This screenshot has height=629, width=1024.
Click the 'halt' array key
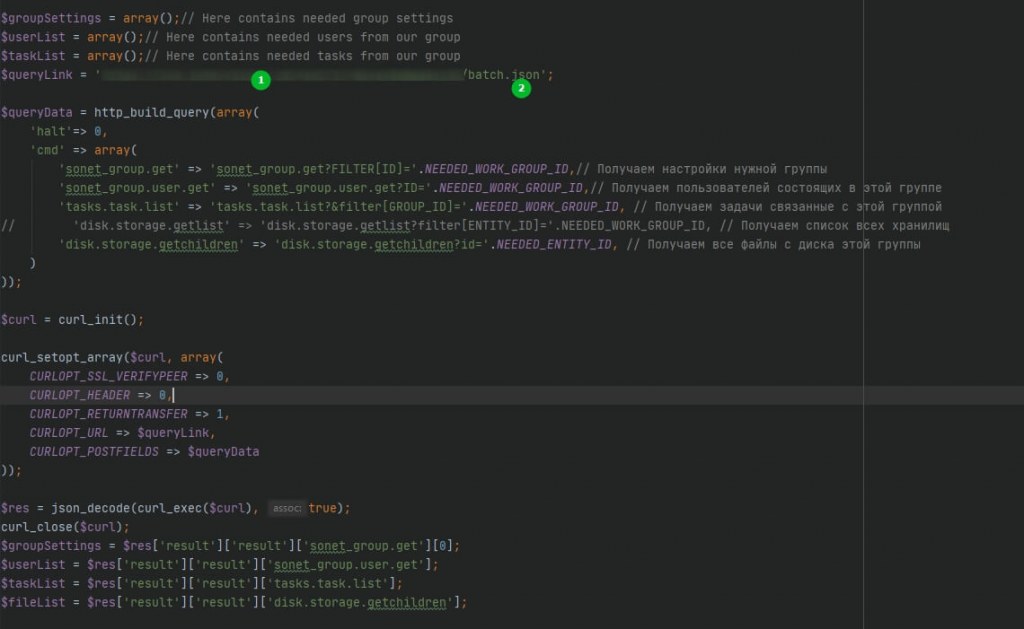[51, 131]
